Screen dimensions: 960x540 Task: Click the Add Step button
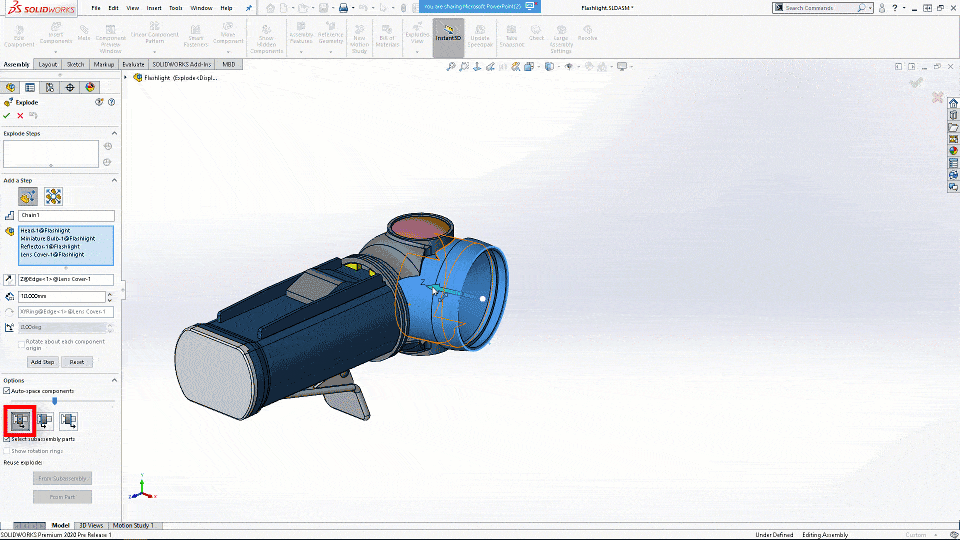tap(42, 362)
